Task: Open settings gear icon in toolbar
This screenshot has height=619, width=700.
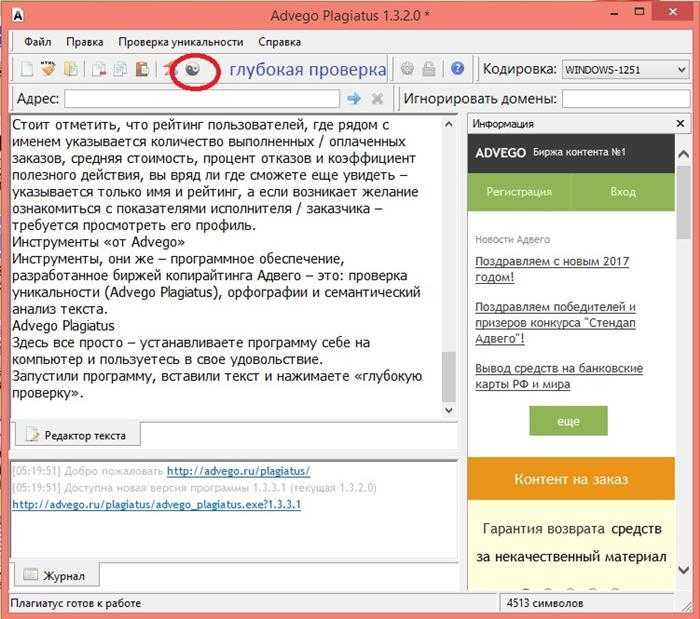Action: click(407, 69)
